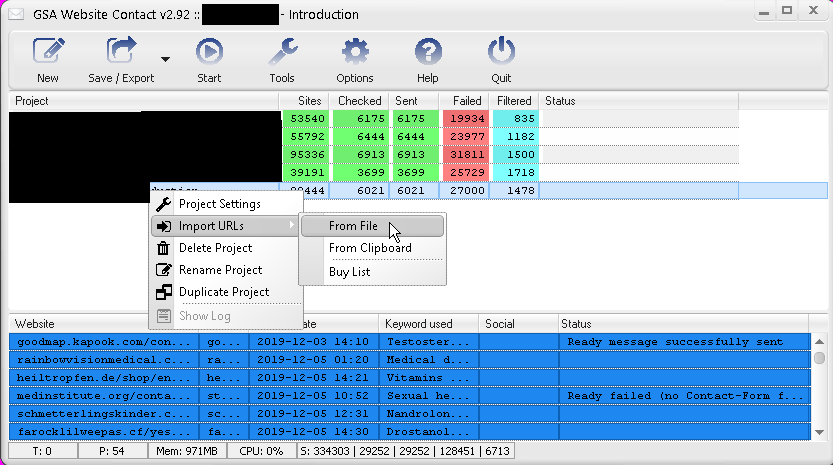833x465 pixels.
Task: Select the heiltropfen.de/shop website row
Action: tap(410, 378)
